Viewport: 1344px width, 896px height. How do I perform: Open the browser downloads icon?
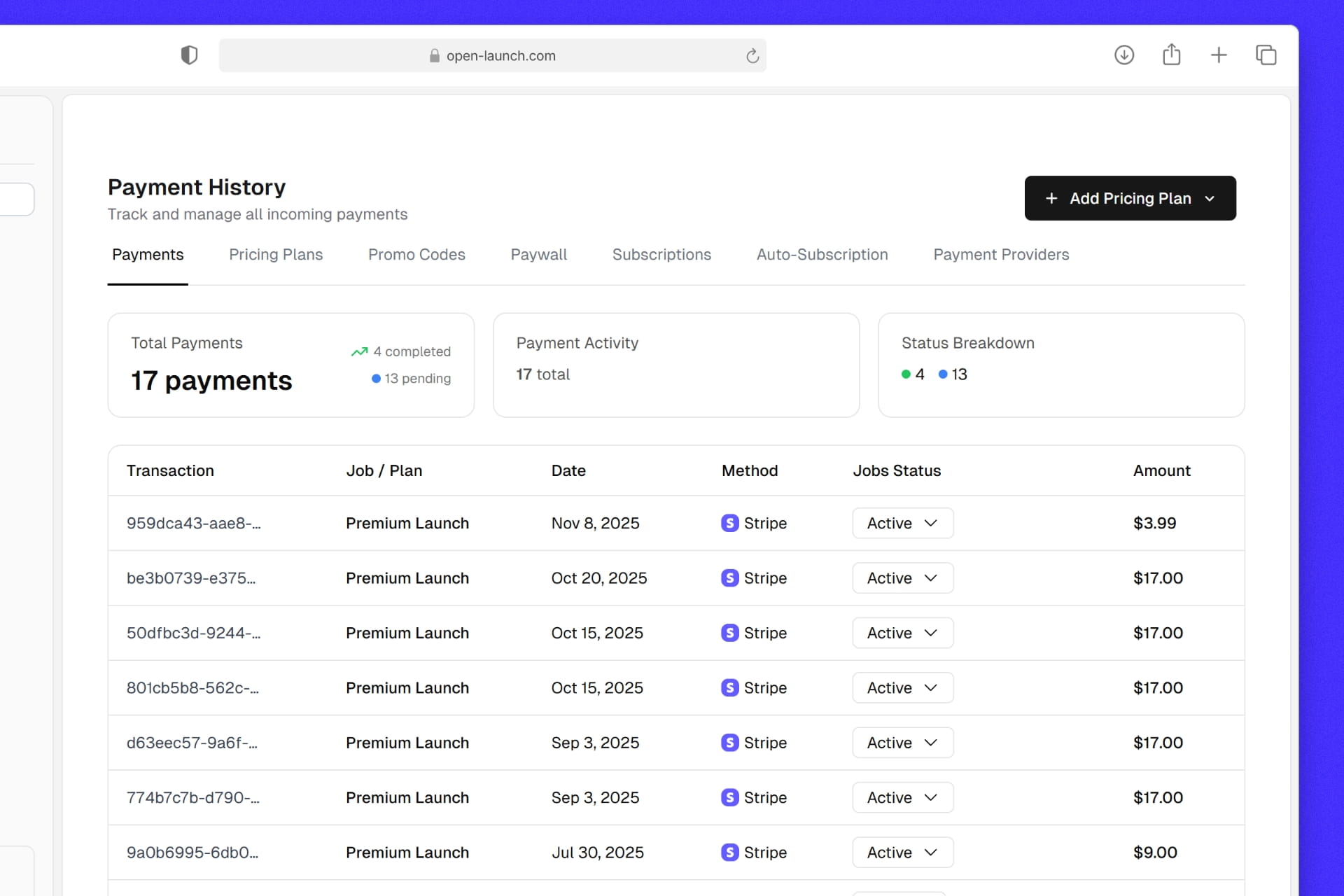click(x=1124, y=55)
